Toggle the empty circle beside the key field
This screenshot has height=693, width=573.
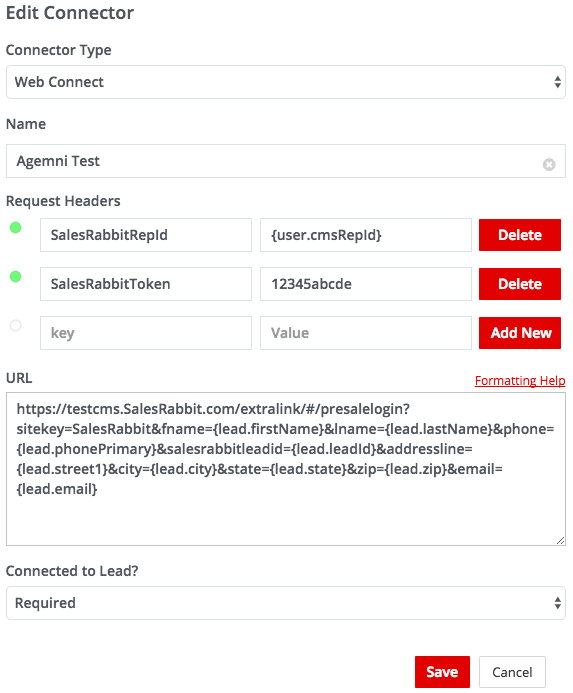pyautogui.click(x=15, y=326)
